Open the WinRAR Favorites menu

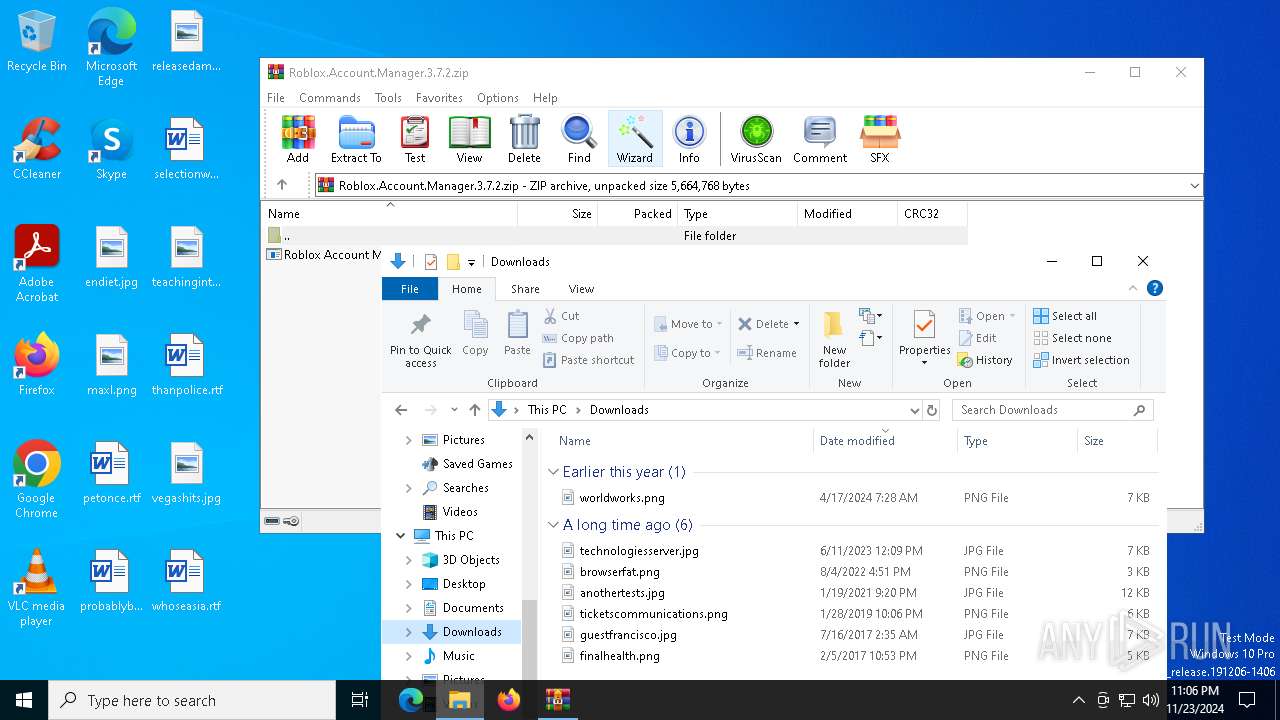(439, 98)
